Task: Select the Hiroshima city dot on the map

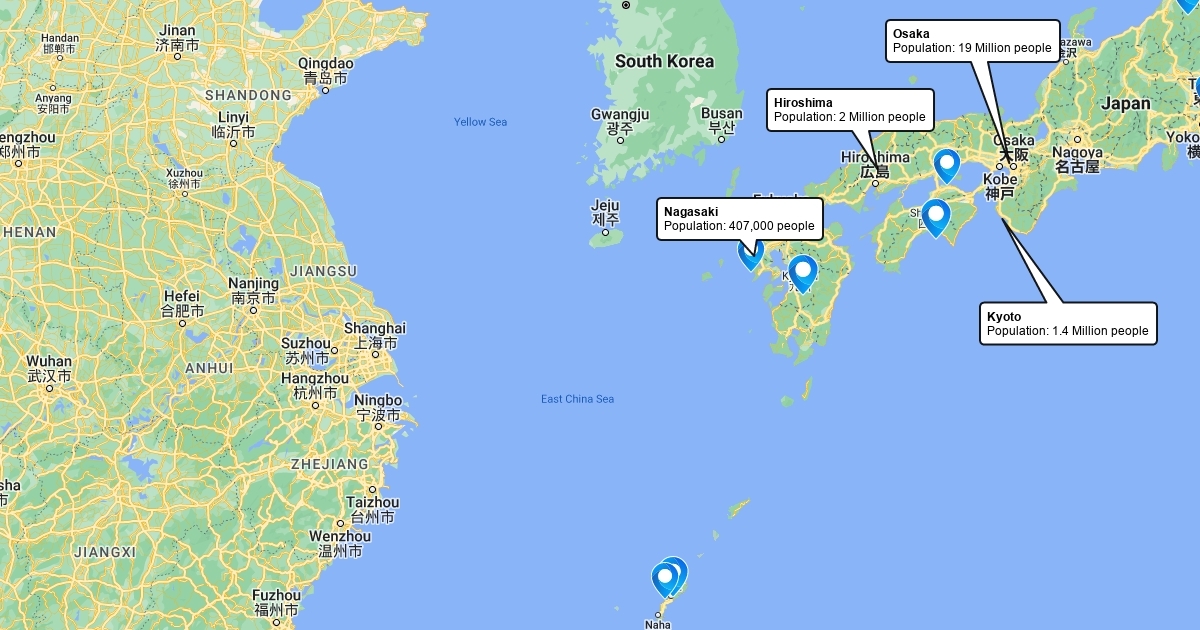Action: (x=875, y=183)
